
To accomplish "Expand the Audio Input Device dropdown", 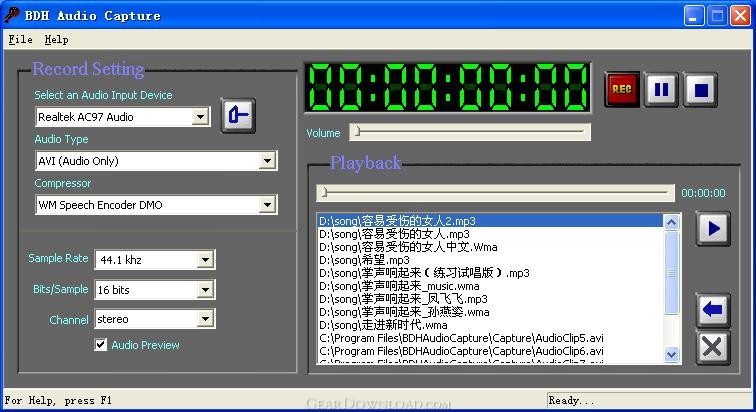I will point(200,117).
